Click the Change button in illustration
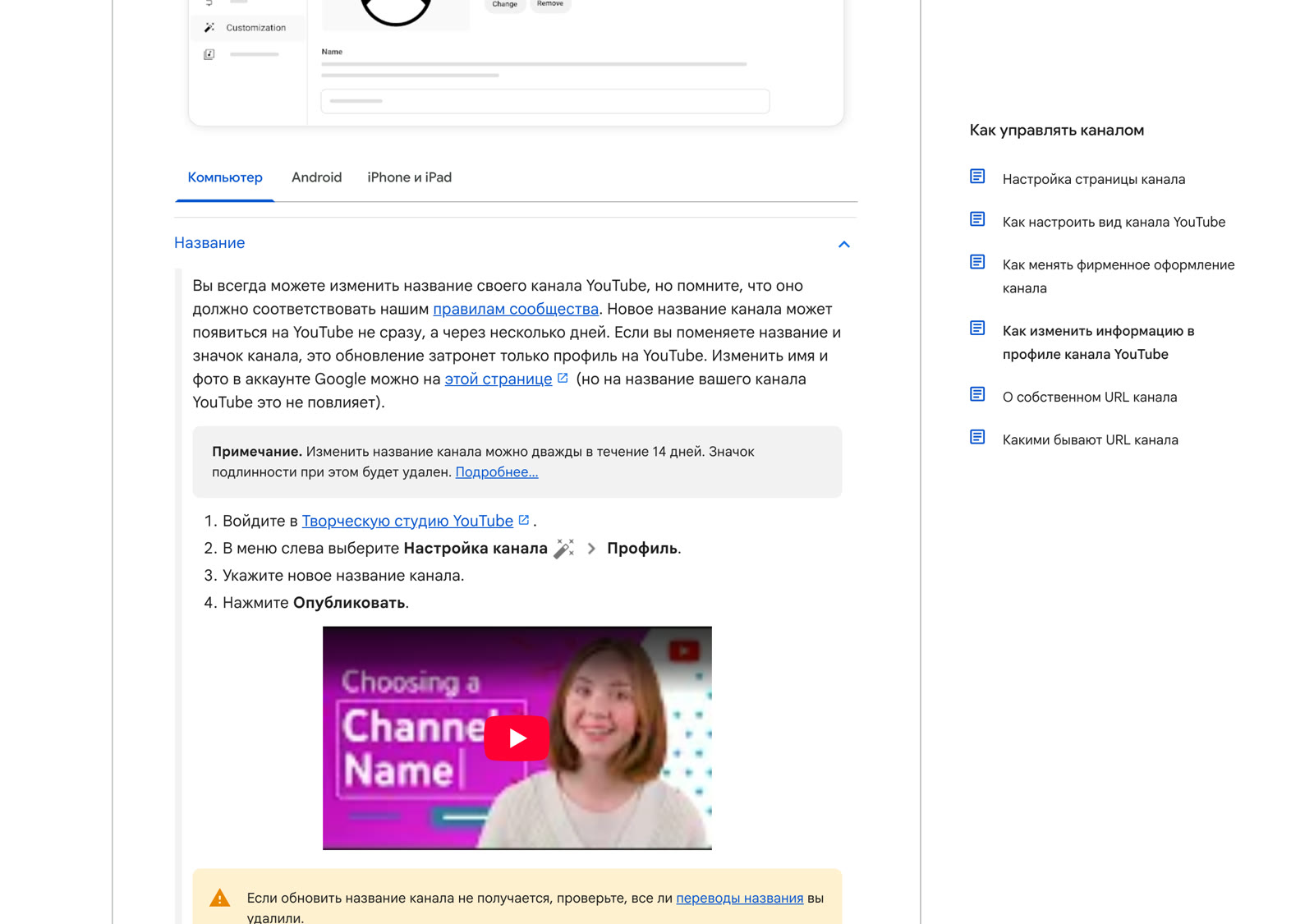Image resolution: width=1314 pixels, height=924 pixels. click(x=504, y=5)
